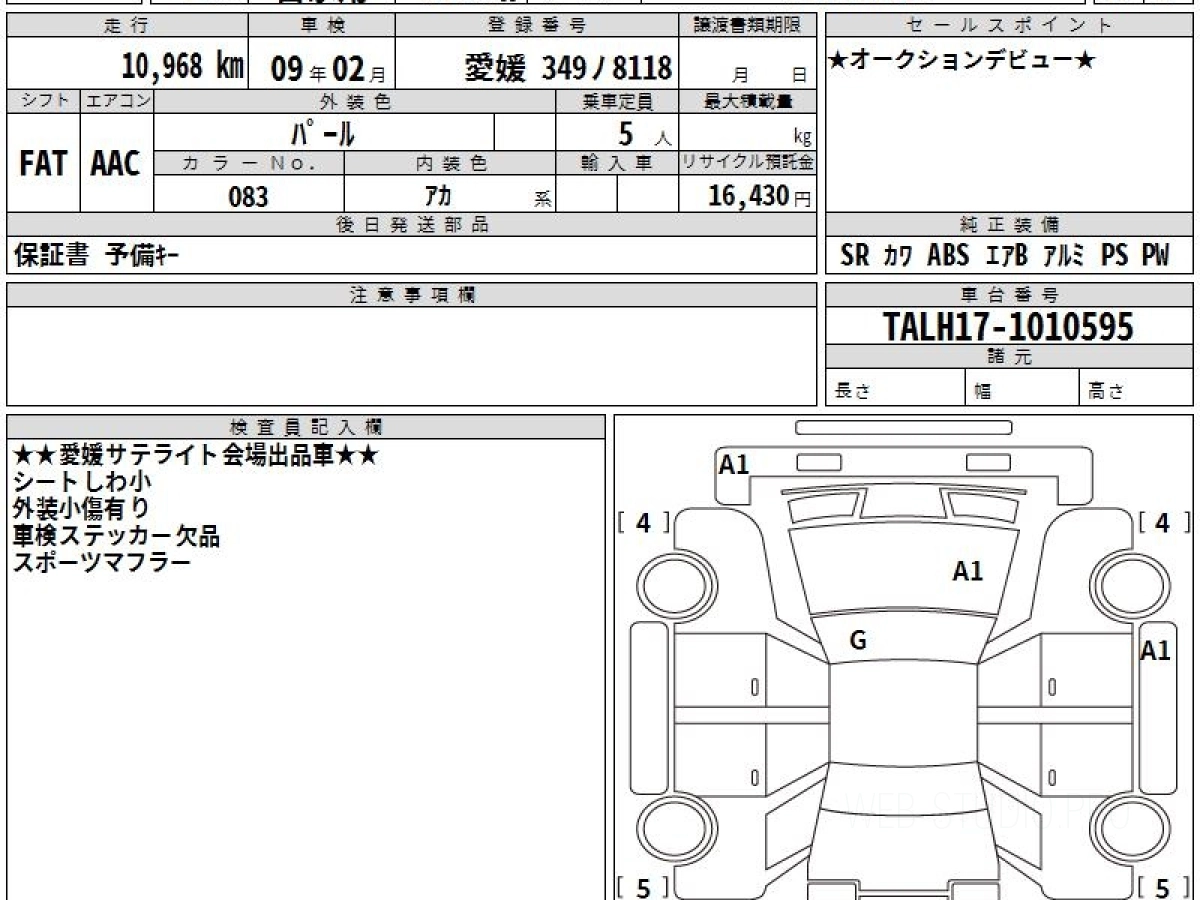Screen dimensions: 1200x900
Task: Select the アルミ equipment code
Action: click(1065, 256)
